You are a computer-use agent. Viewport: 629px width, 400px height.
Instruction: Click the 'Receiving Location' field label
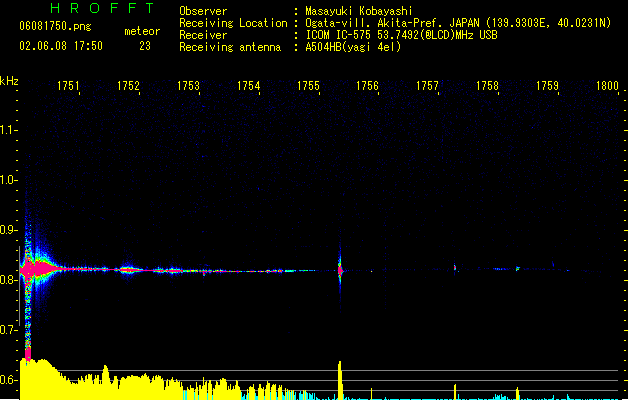tap(233, 23)
